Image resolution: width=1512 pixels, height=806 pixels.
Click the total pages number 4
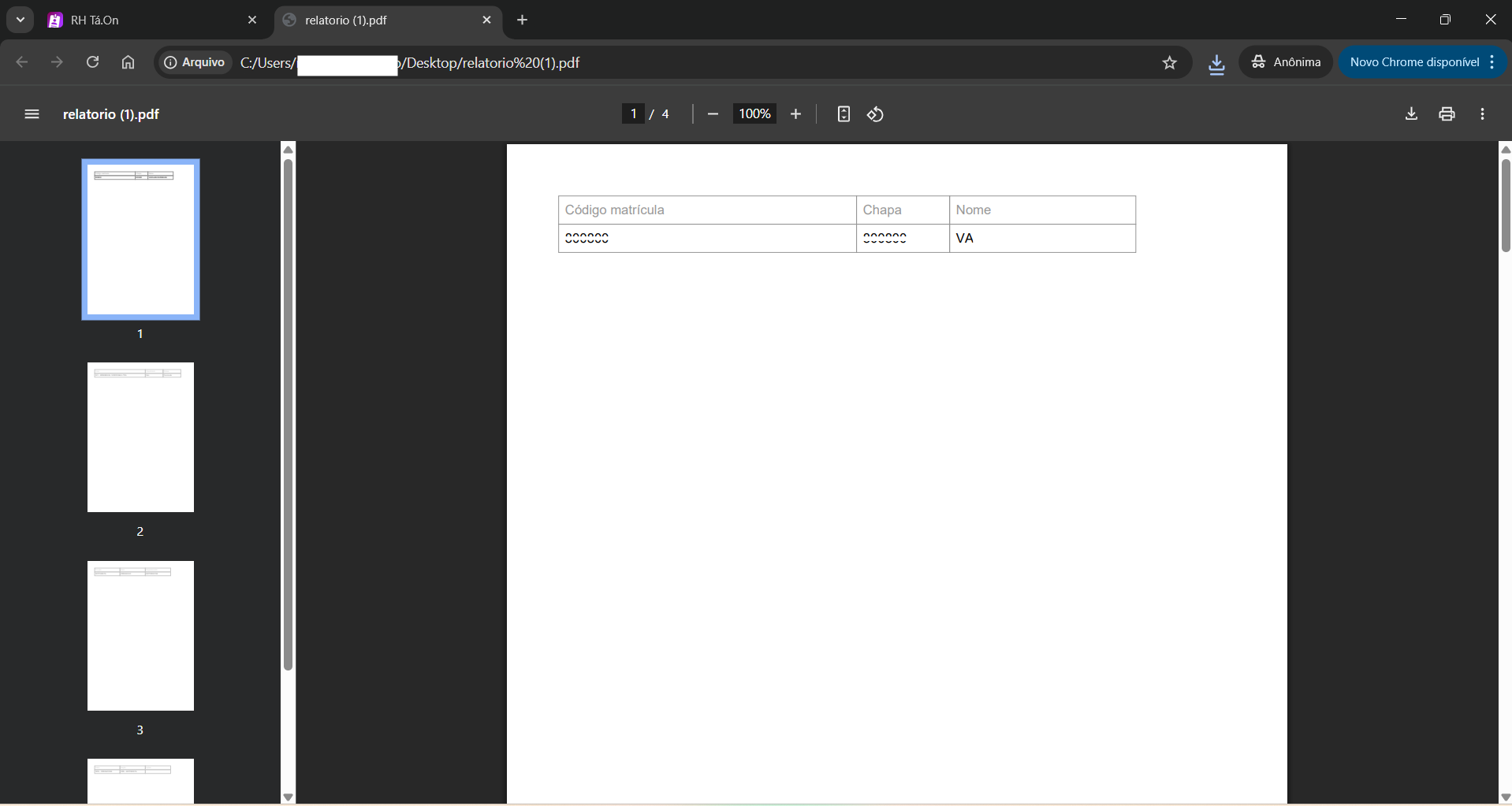(665, 114)
